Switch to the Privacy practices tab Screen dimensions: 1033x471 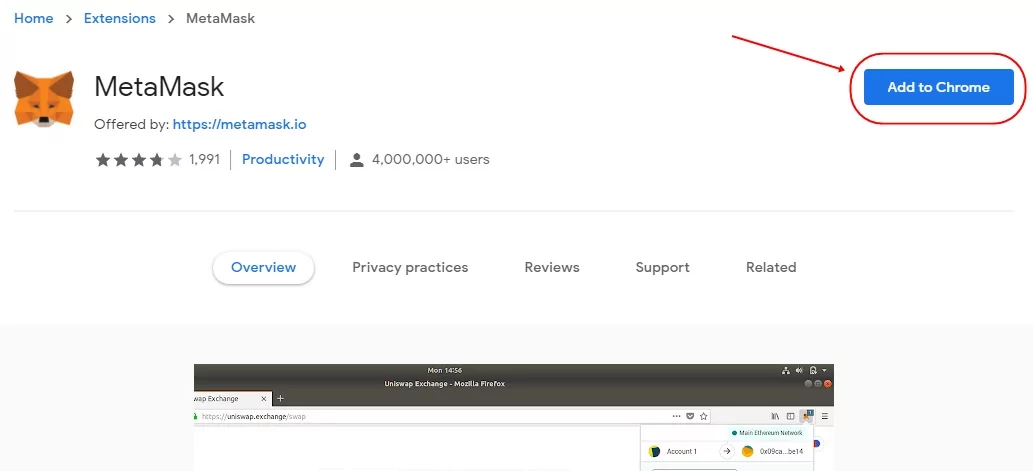[x=410, y=267]
